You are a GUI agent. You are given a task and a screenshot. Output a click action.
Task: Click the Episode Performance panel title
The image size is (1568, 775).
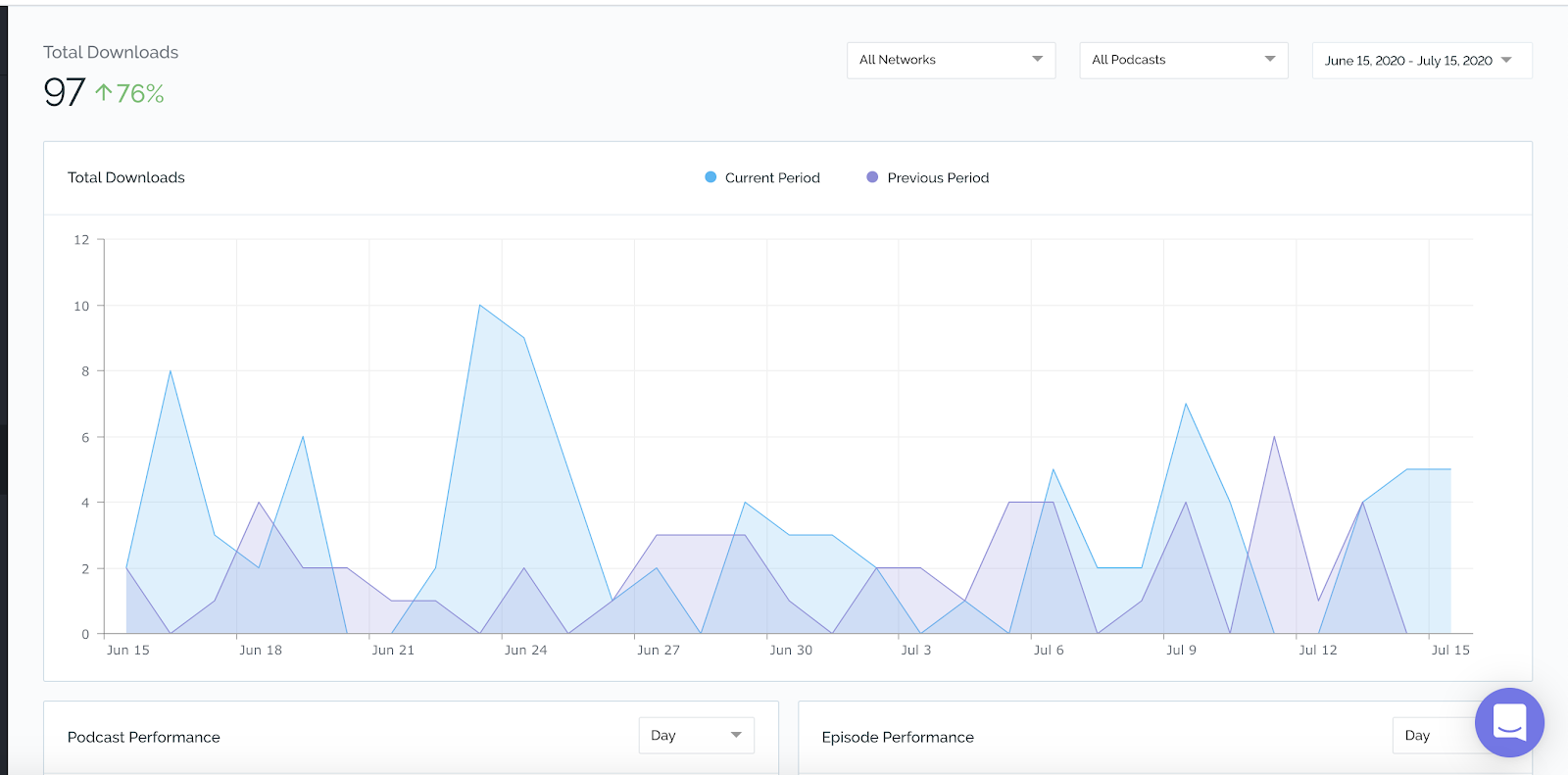click(x=898, y=737)
